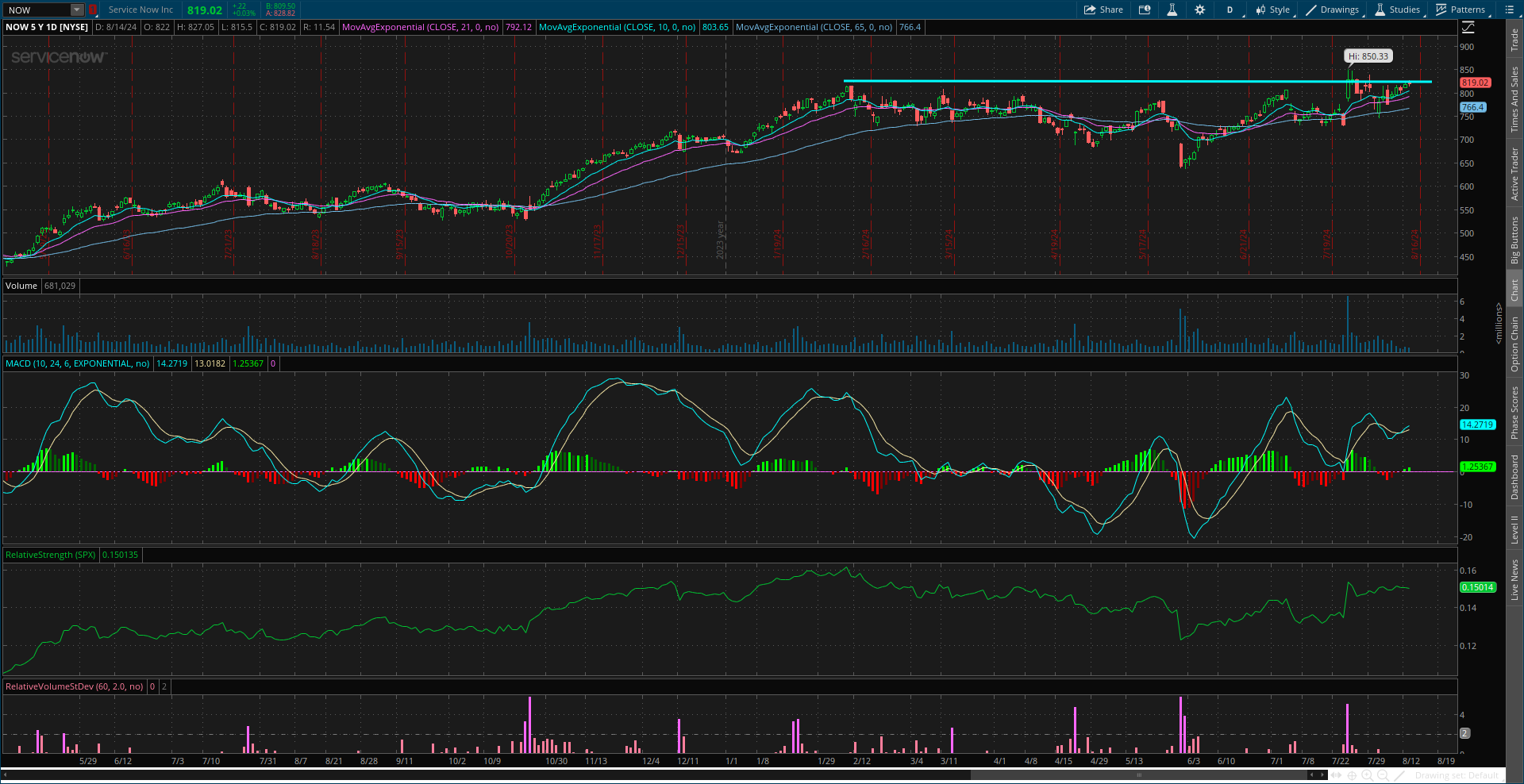
Task: Select the Big Buttons sidebar tab
Action: point(1514,240)
